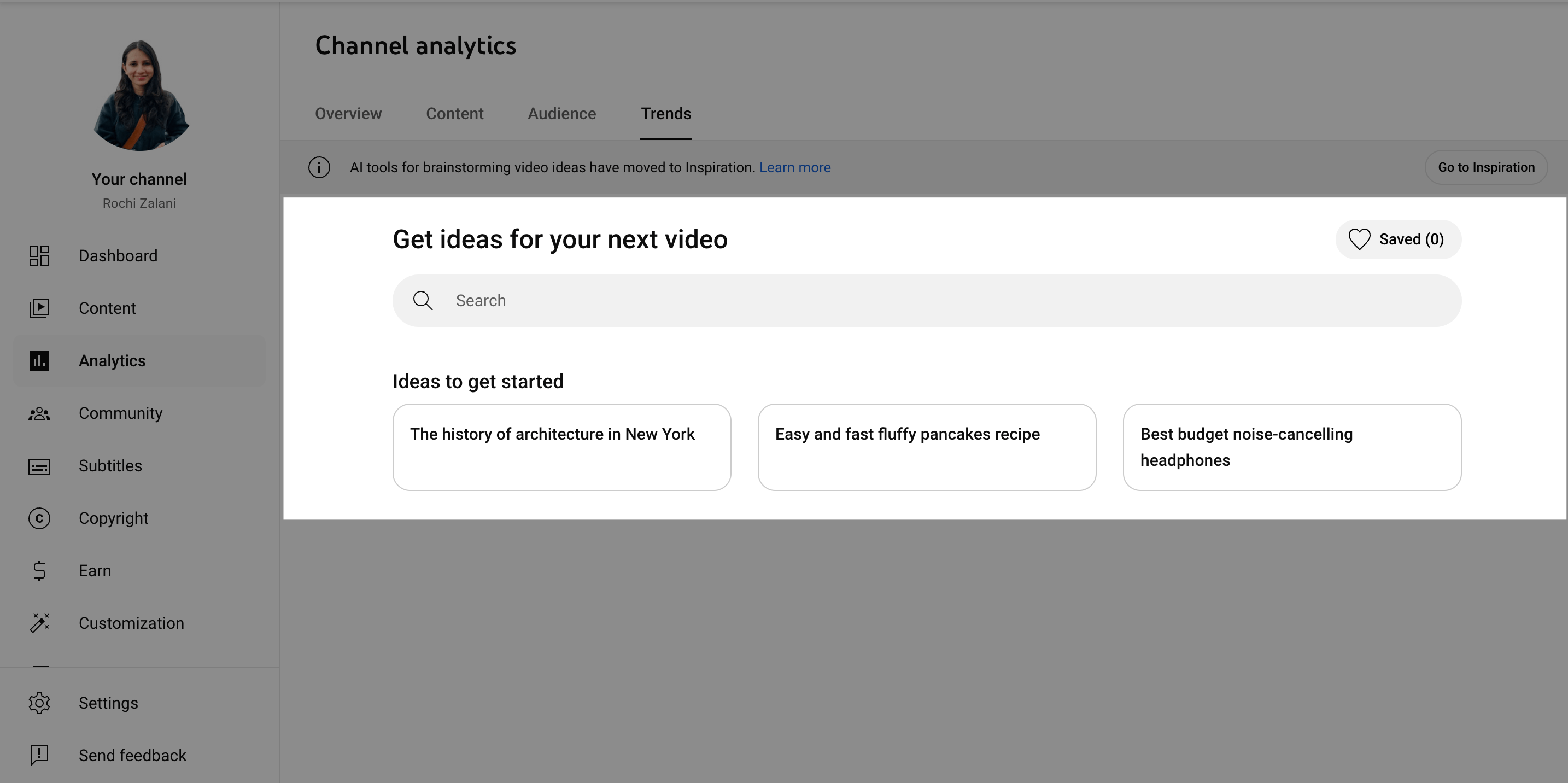Open the Copyright section
The width and height of the screenshot is (1568, 783).
tap(39, 518)
